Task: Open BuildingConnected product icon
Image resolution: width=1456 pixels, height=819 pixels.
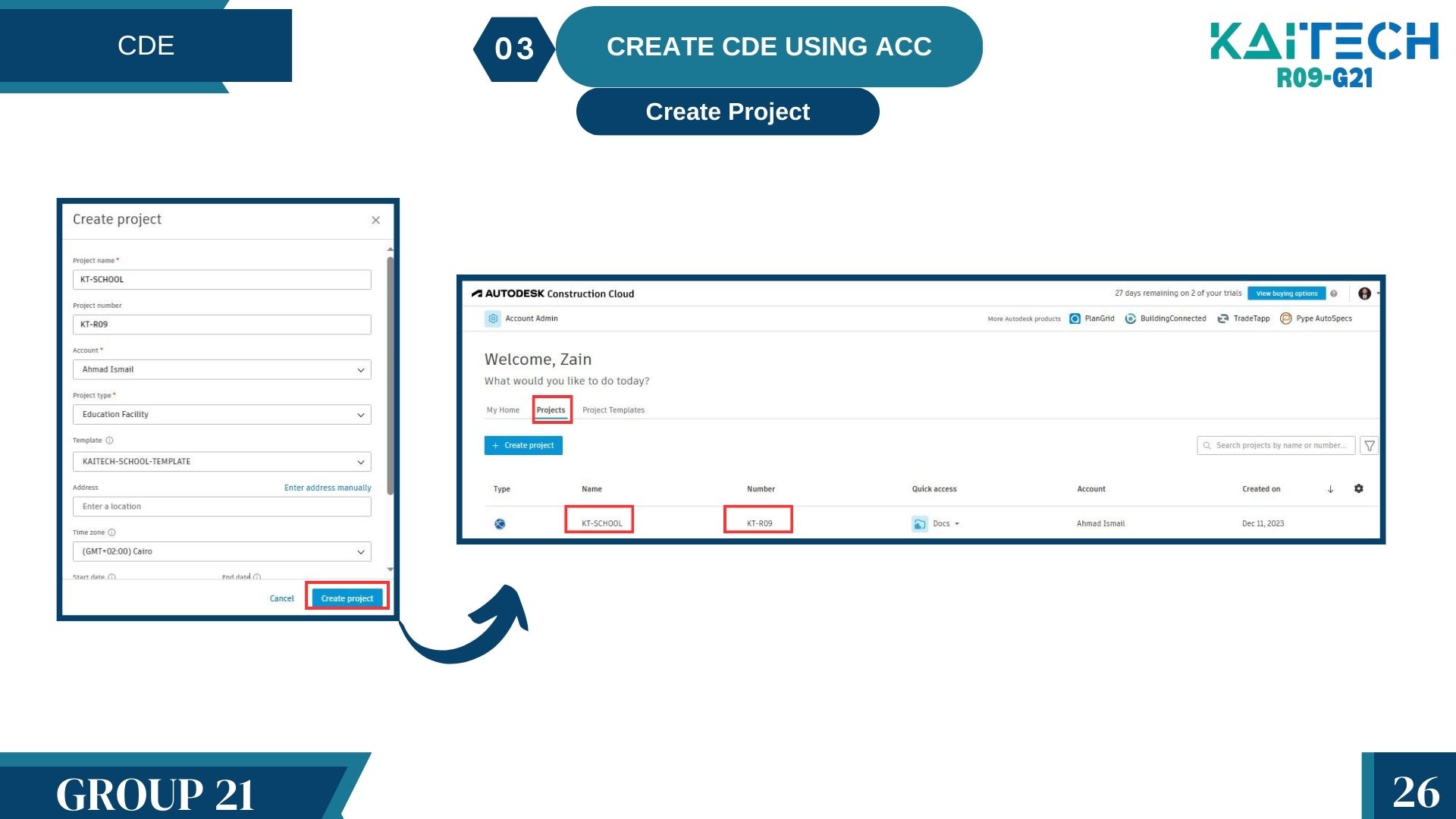Action: tap(1130, 318)
